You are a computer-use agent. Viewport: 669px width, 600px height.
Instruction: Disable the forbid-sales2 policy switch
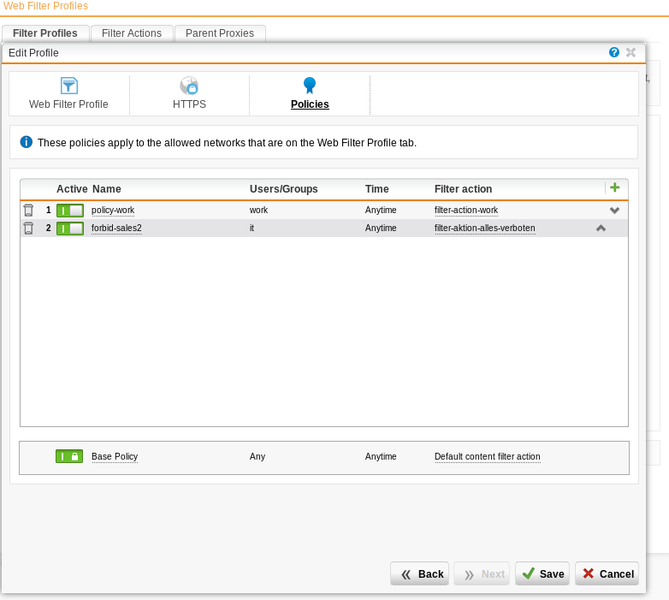point(70,228)
